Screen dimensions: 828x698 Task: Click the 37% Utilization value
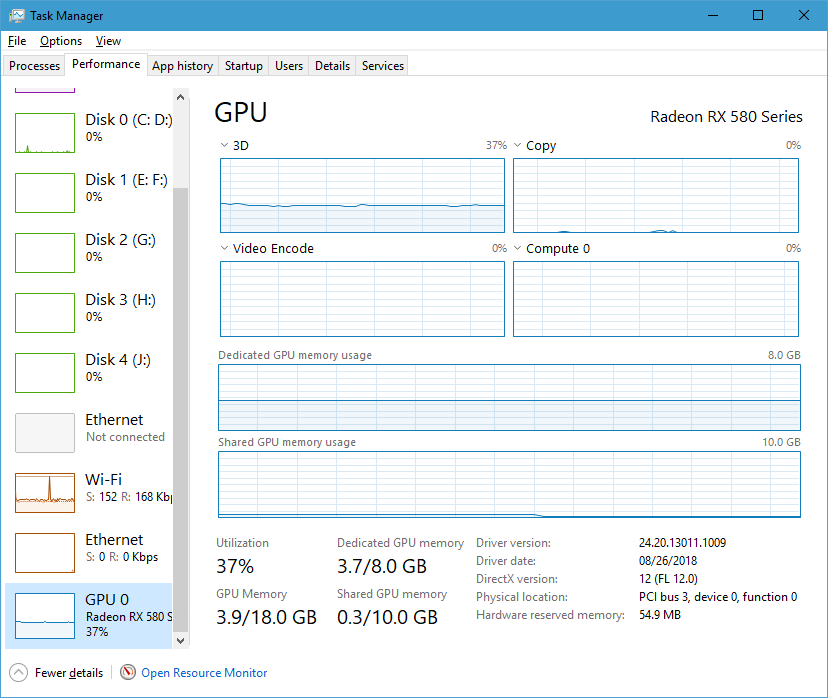(235, 567)
